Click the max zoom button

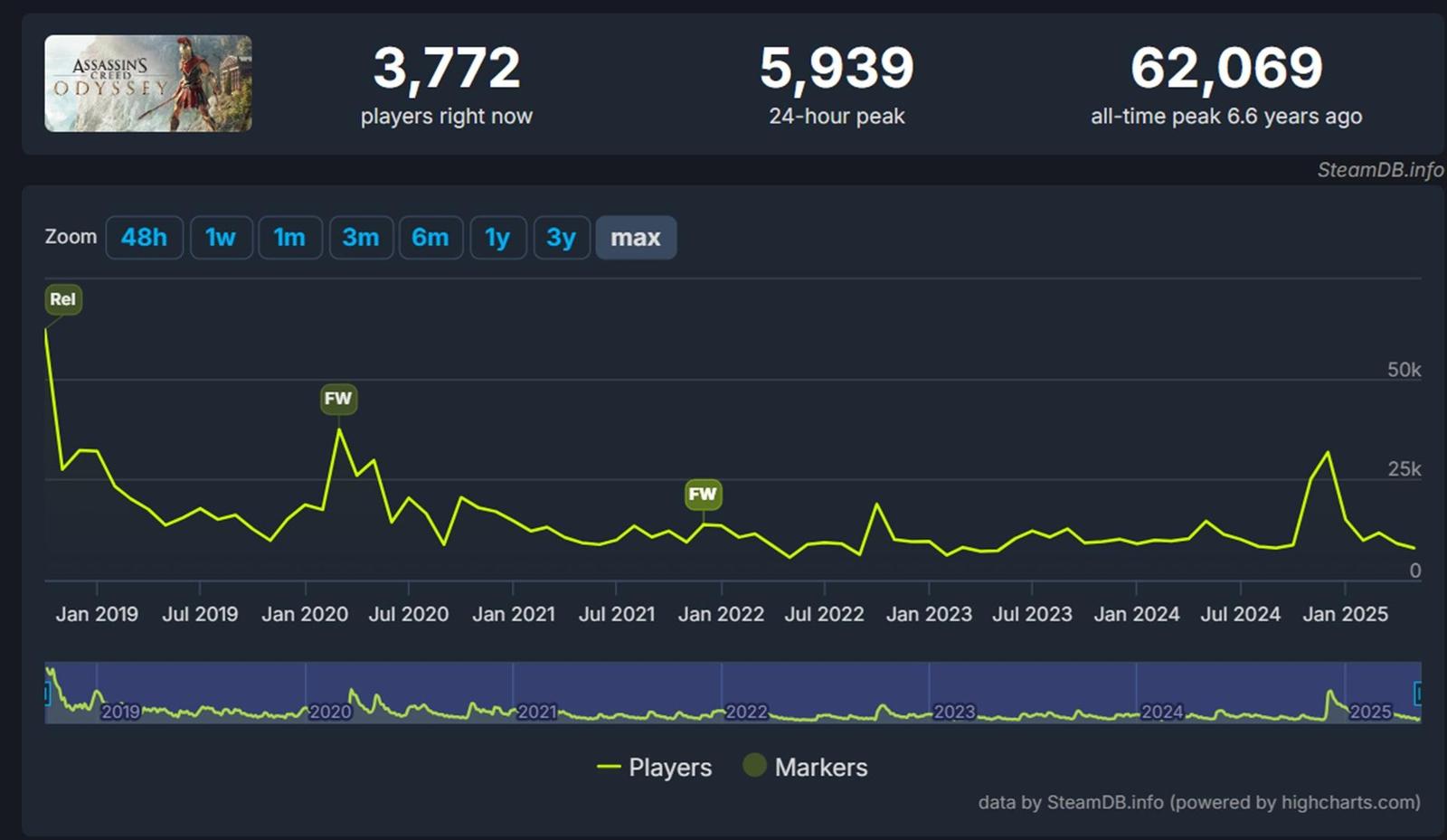point(635,238)
